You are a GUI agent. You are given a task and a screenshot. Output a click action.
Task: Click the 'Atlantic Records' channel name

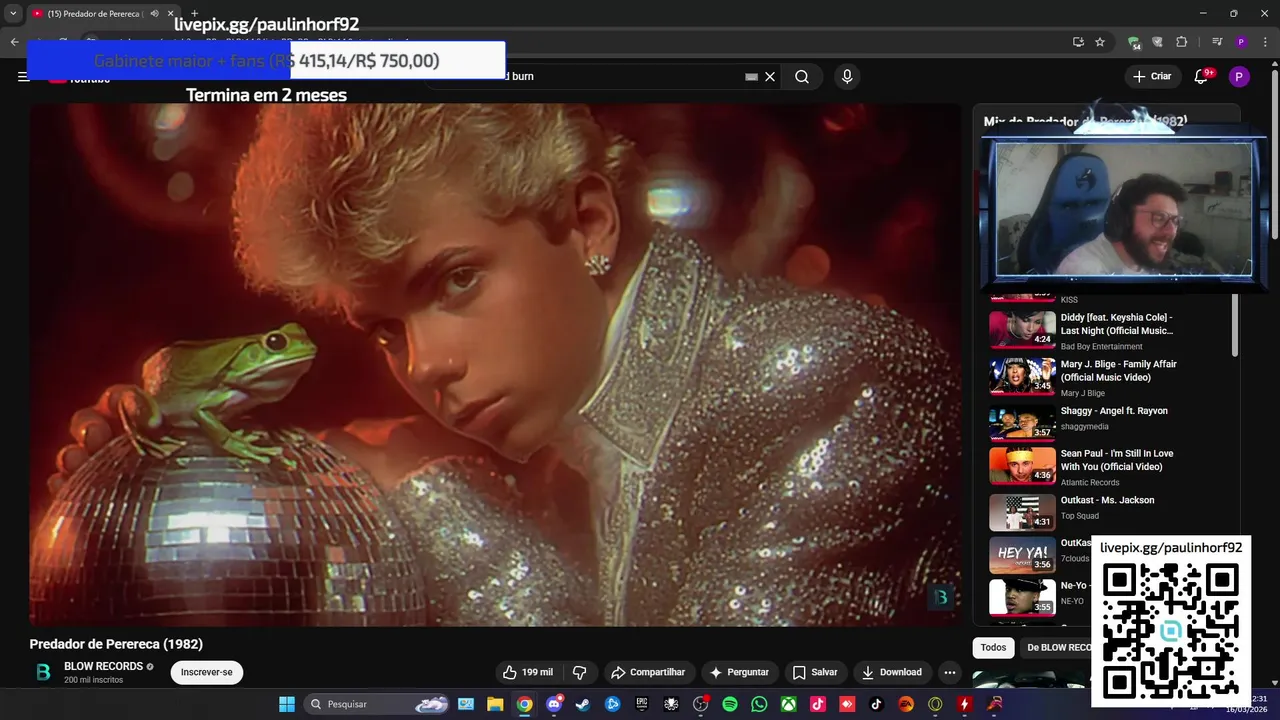click(x=1090, y=483)
